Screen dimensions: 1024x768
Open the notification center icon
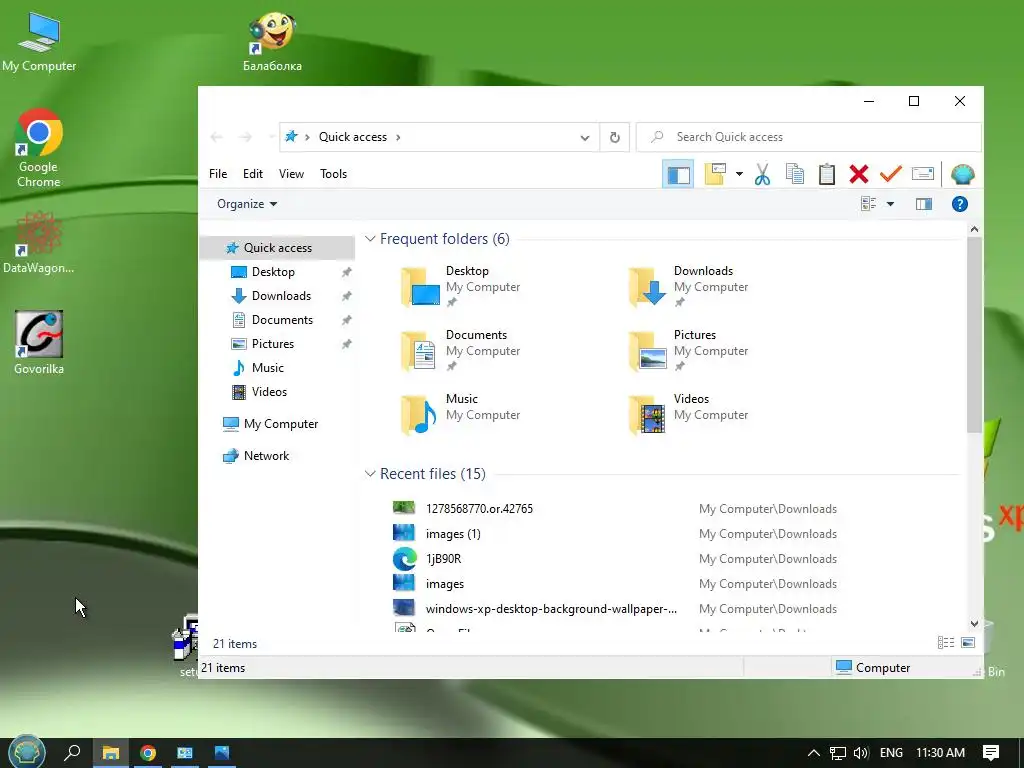click(x=991, y=753)
